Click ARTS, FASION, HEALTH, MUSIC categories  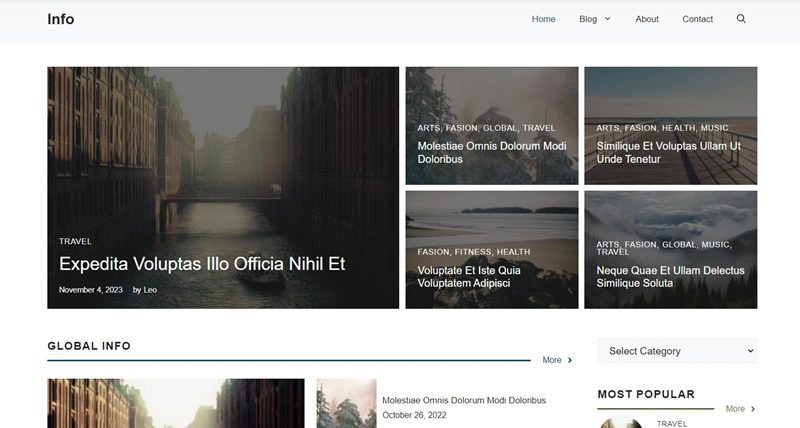coord(662,128)
